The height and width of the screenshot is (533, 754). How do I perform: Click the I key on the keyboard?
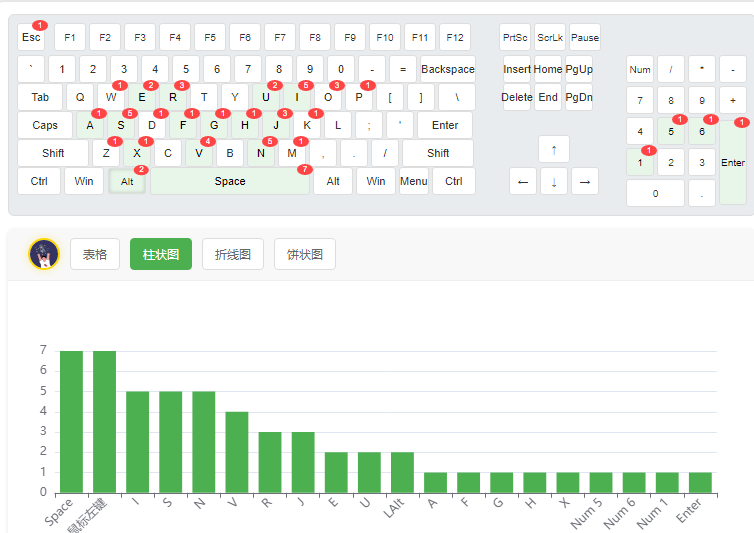[297, 97]
